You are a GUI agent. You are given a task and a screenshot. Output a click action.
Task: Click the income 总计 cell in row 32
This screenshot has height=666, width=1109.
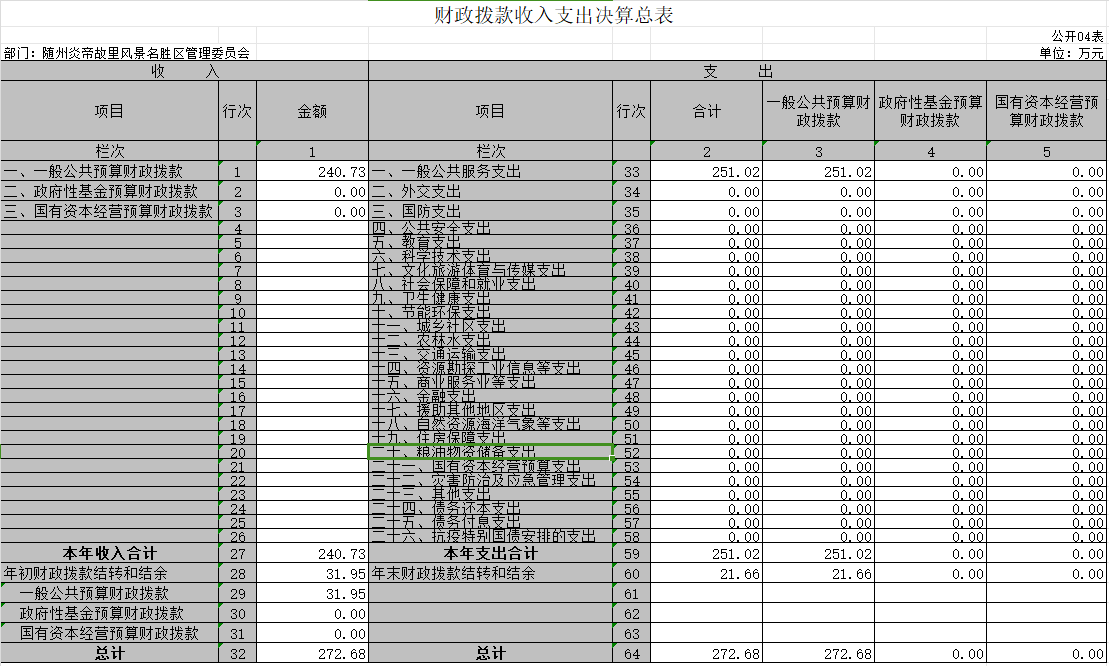(x=110, y=653)
